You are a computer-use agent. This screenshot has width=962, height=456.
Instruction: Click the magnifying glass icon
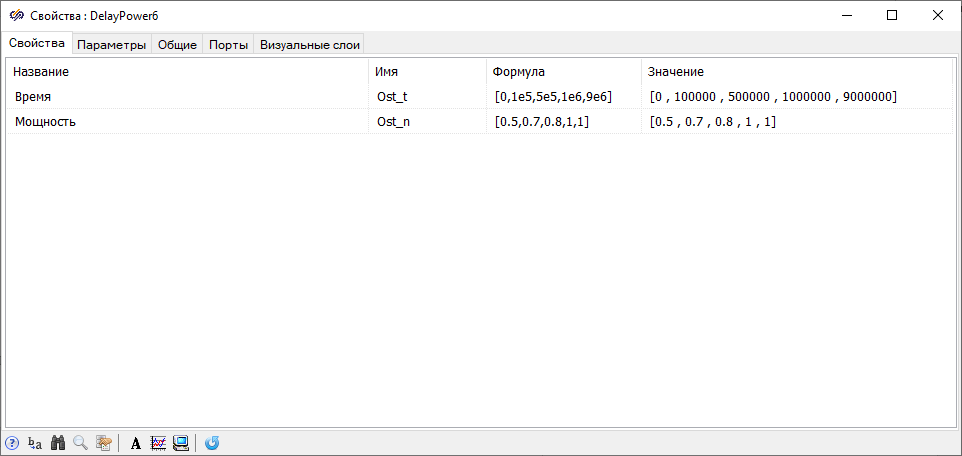point(80,443)
